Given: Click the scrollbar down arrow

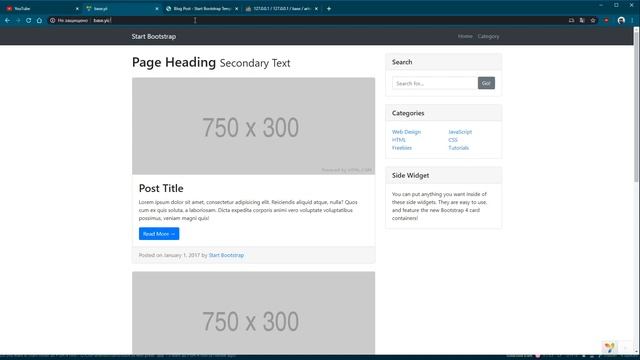Looking at the screenshot, I should (636, 351).
